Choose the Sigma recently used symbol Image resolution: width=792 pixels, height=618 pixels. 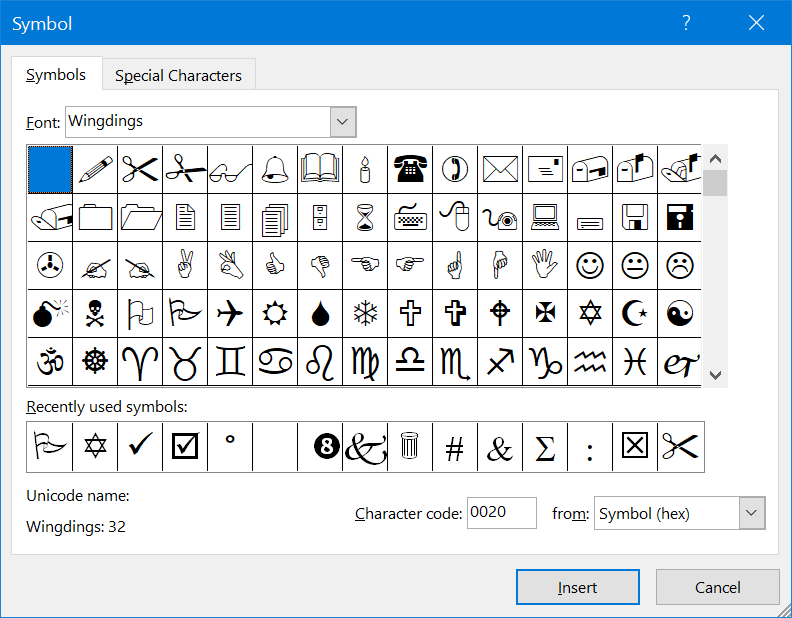tap(545, 447)
